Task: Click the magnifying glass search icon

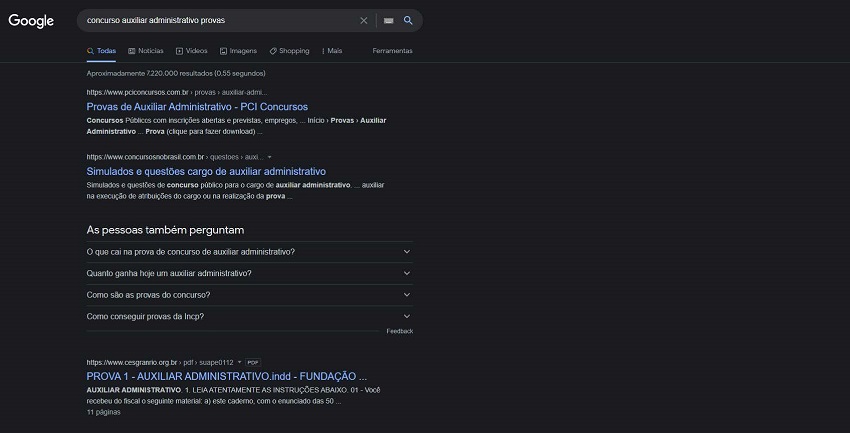Action: click(408, 20)
